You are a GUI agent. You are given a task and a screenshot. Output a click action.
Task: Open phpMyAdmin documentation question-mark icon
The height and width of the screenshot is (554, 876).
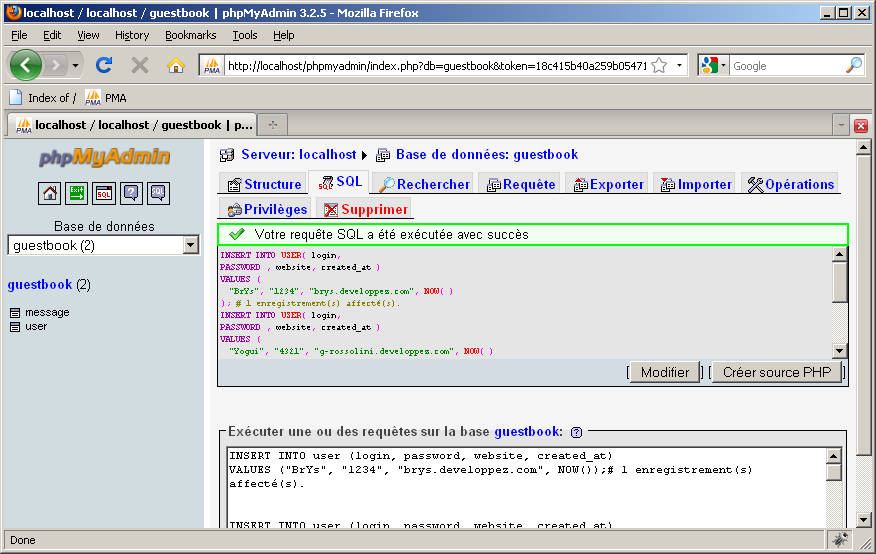(x=131, y=193)
